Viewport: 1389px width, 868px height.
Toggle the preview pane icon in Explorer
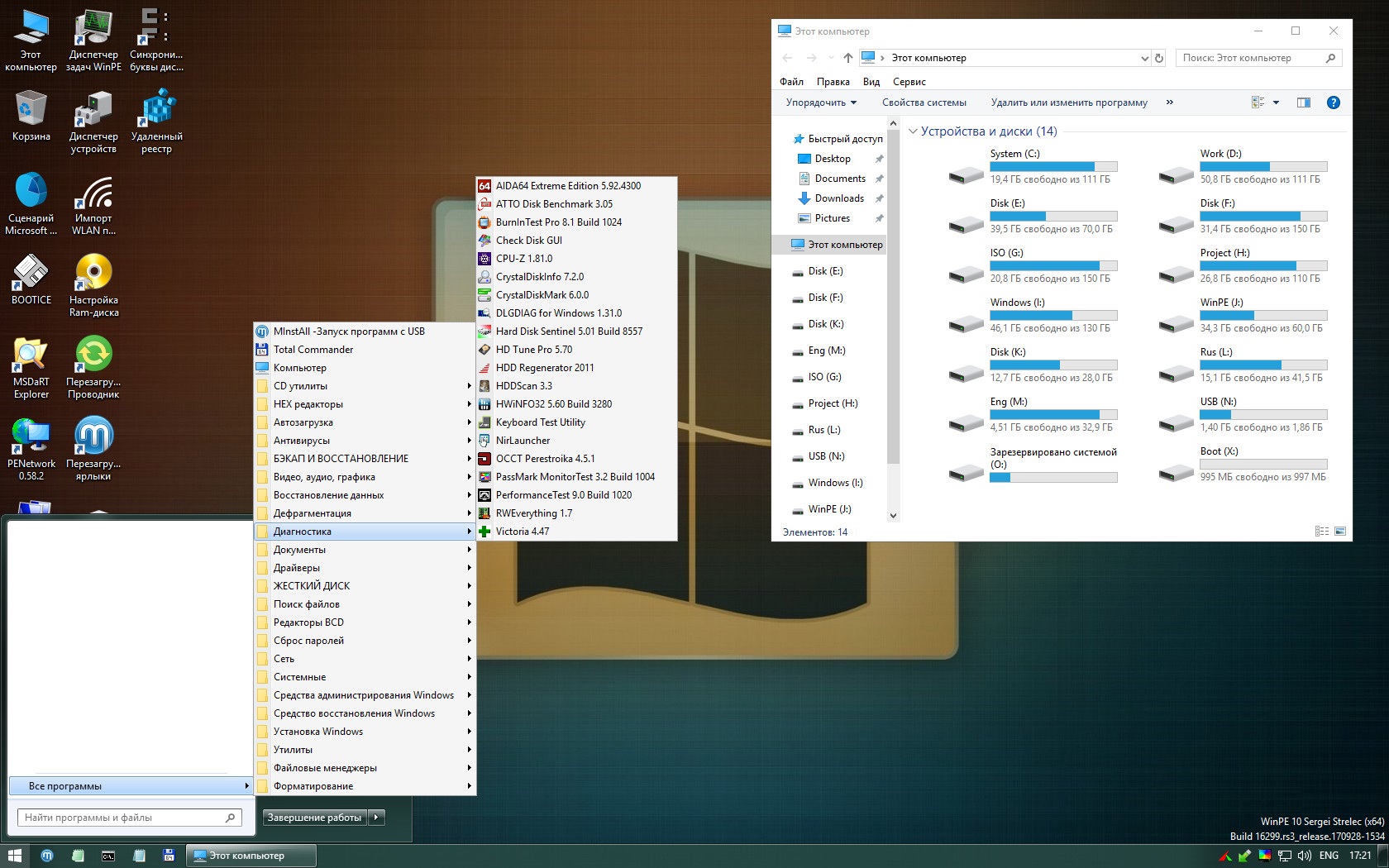1304,103
